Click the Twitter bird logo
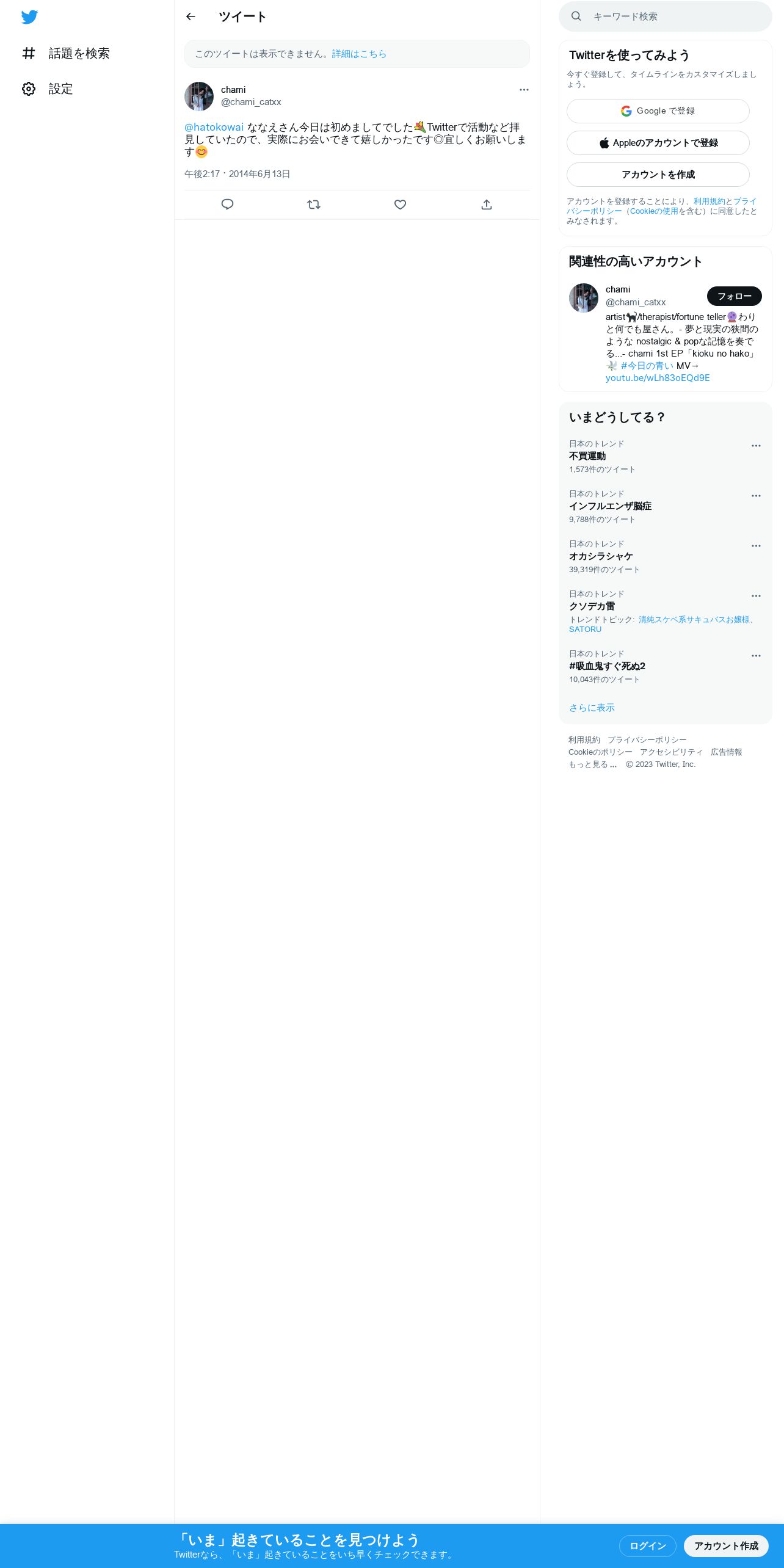Image resolution: width=784 pixels, height=1568 pixels. tap(29, 17)
